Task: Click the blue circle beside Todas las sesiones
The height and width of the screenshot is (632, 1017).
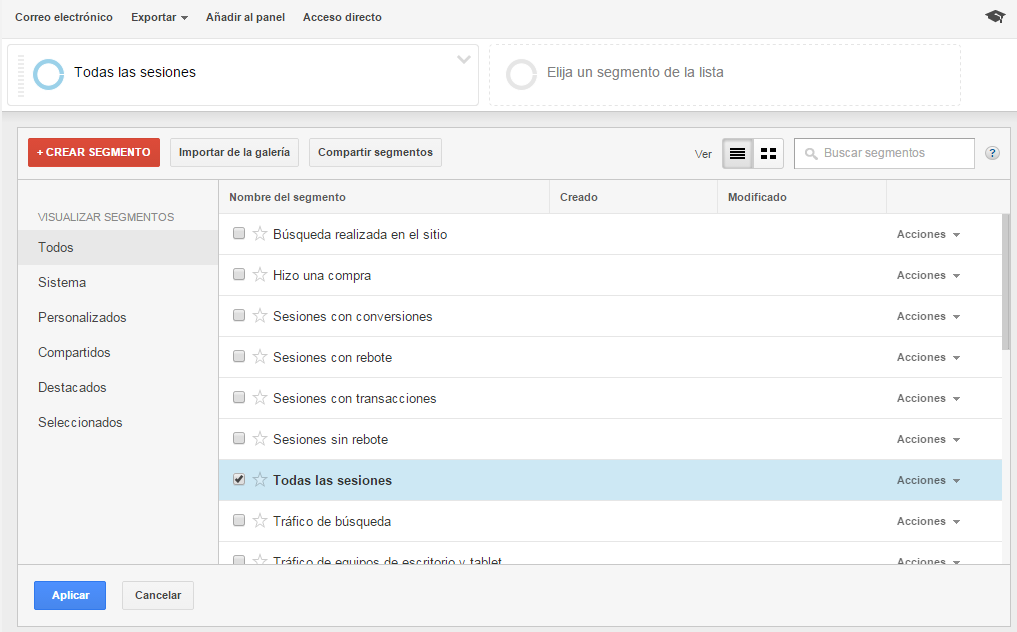Action: 57,73
